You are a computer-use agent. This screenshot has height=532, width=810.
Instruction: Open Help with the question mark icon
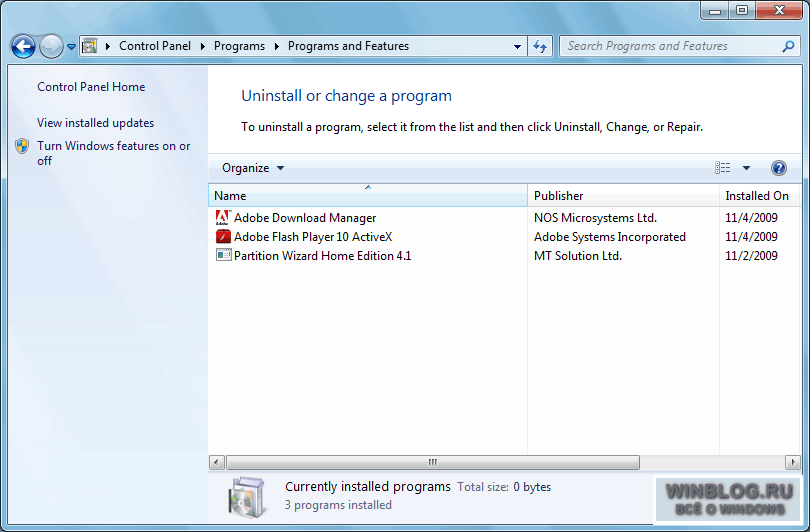pyautogui.click(x=778, y=168)
